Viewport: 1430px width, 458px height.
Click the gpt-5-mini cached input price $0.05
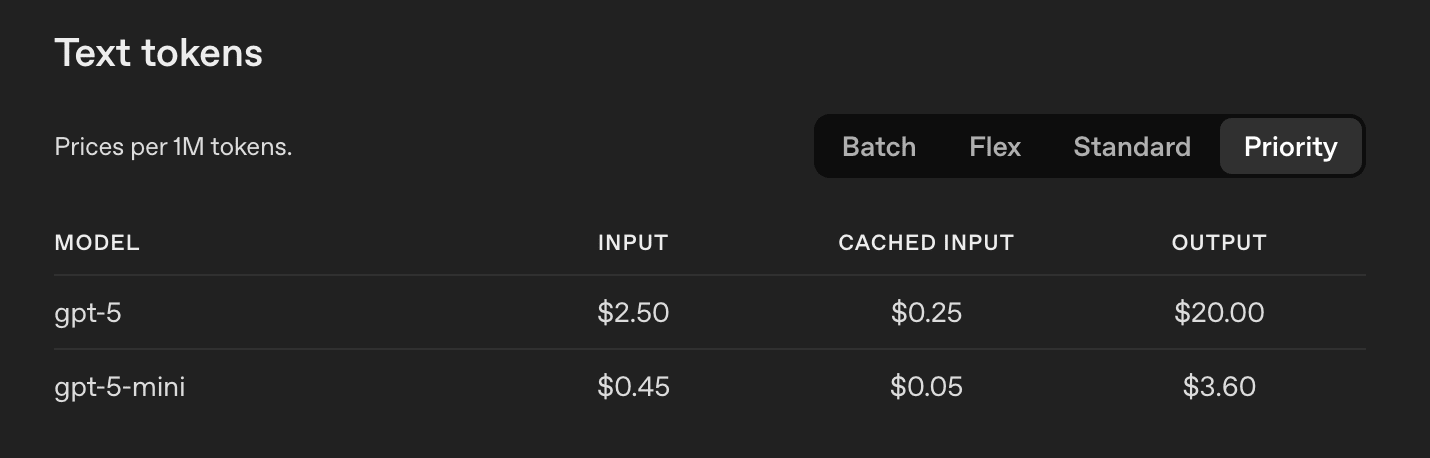tap(926, 387)
